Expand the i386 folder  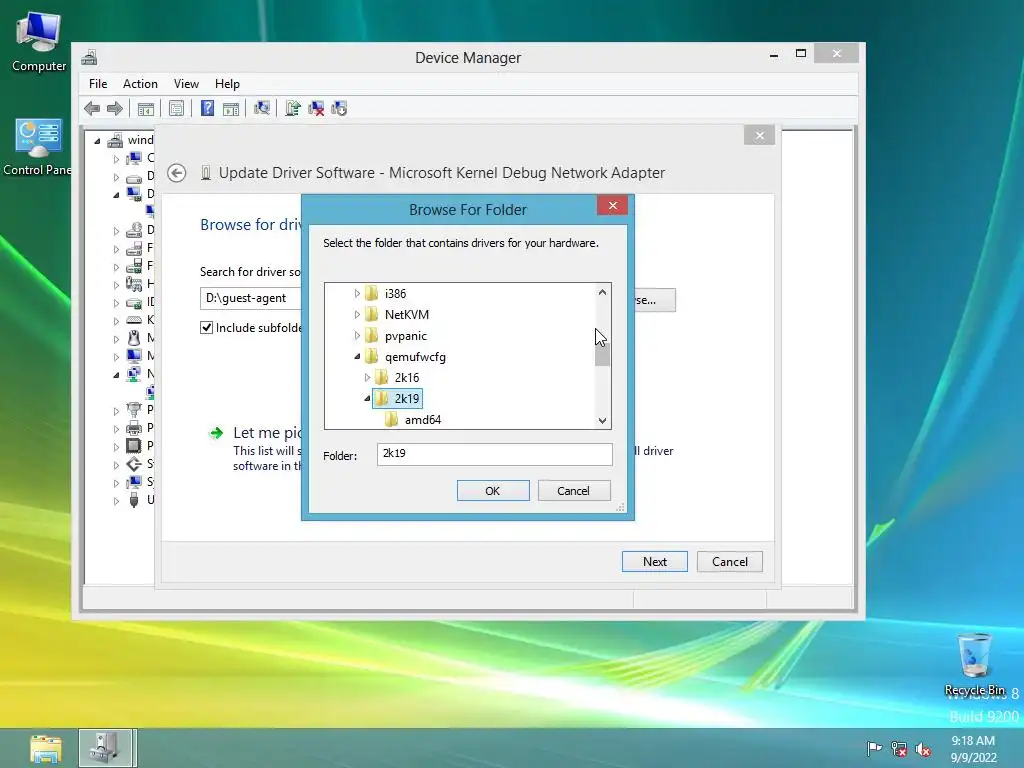pos(357,294)
